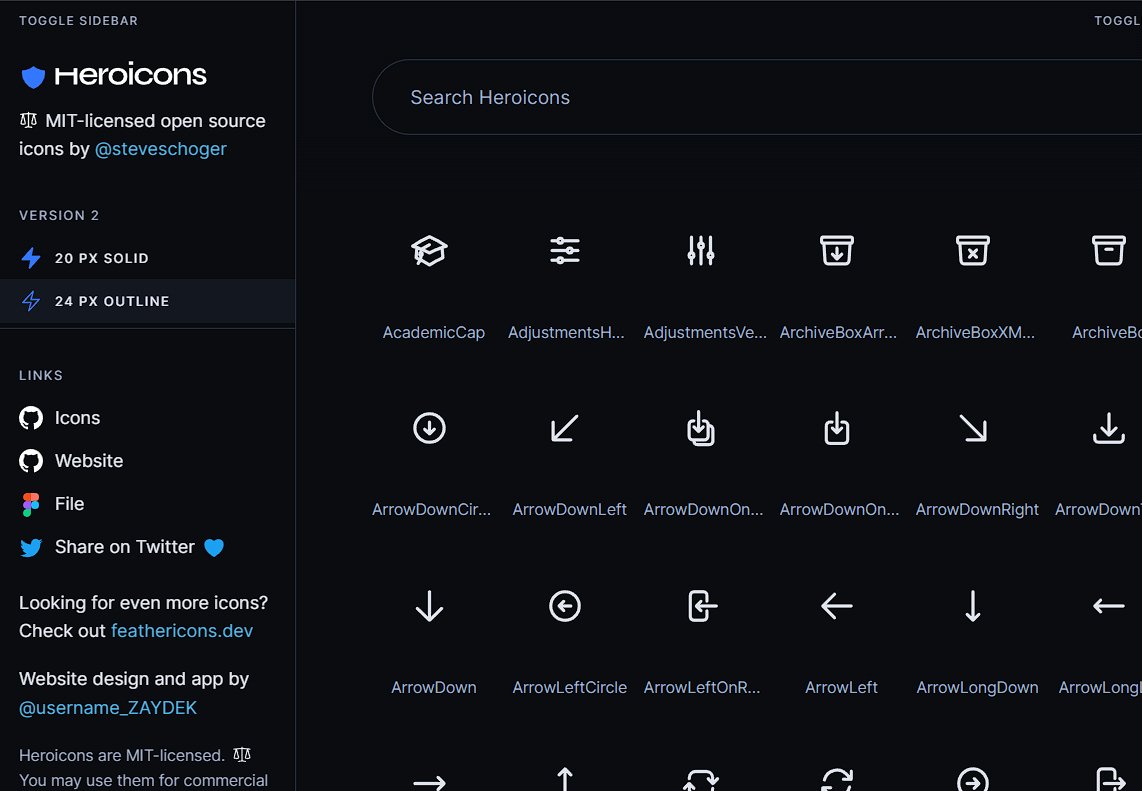Click the ArrowDownRight diagonal arrow icon

[973, 428]
